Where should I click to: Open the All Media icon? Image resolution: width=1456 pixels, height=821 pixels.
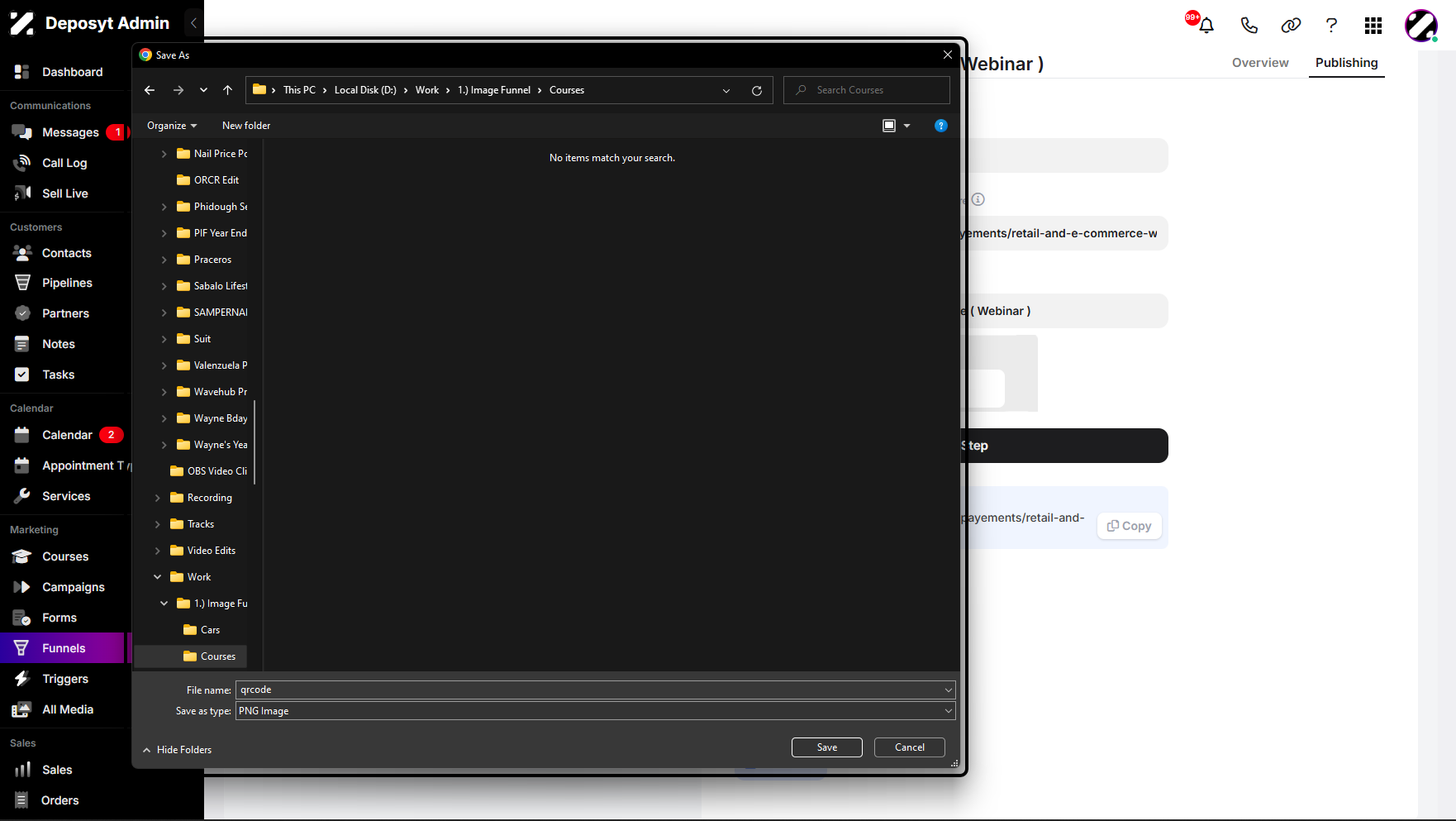pyautogui.click(x=22, y=709)
